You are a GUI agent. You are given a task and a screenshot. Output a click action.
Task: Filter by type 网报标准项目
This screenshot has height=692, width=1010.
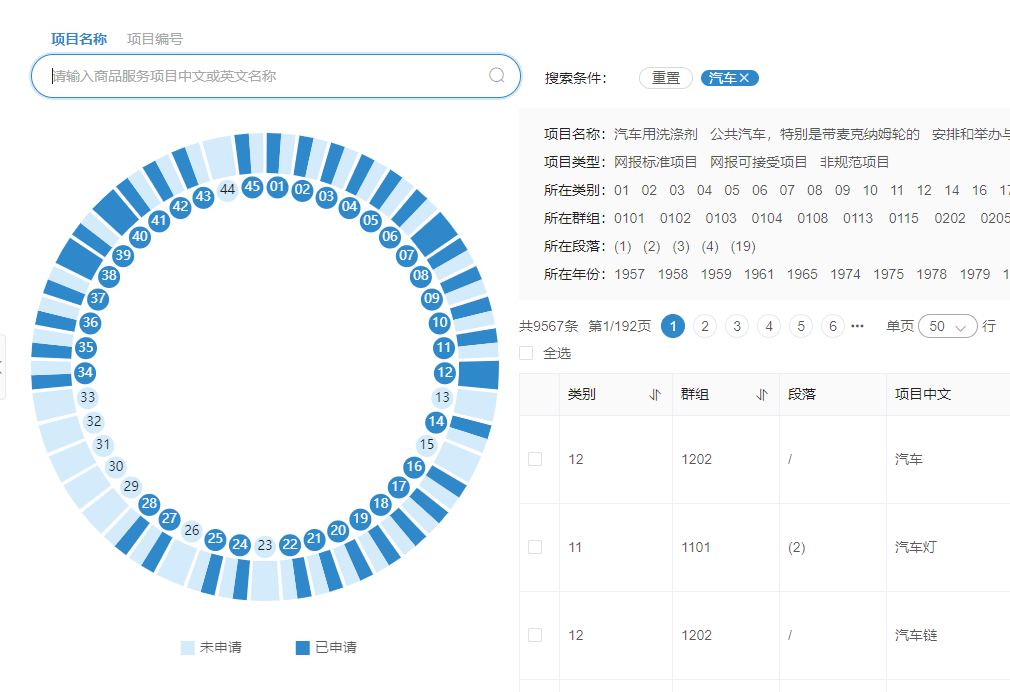(655, 162)
